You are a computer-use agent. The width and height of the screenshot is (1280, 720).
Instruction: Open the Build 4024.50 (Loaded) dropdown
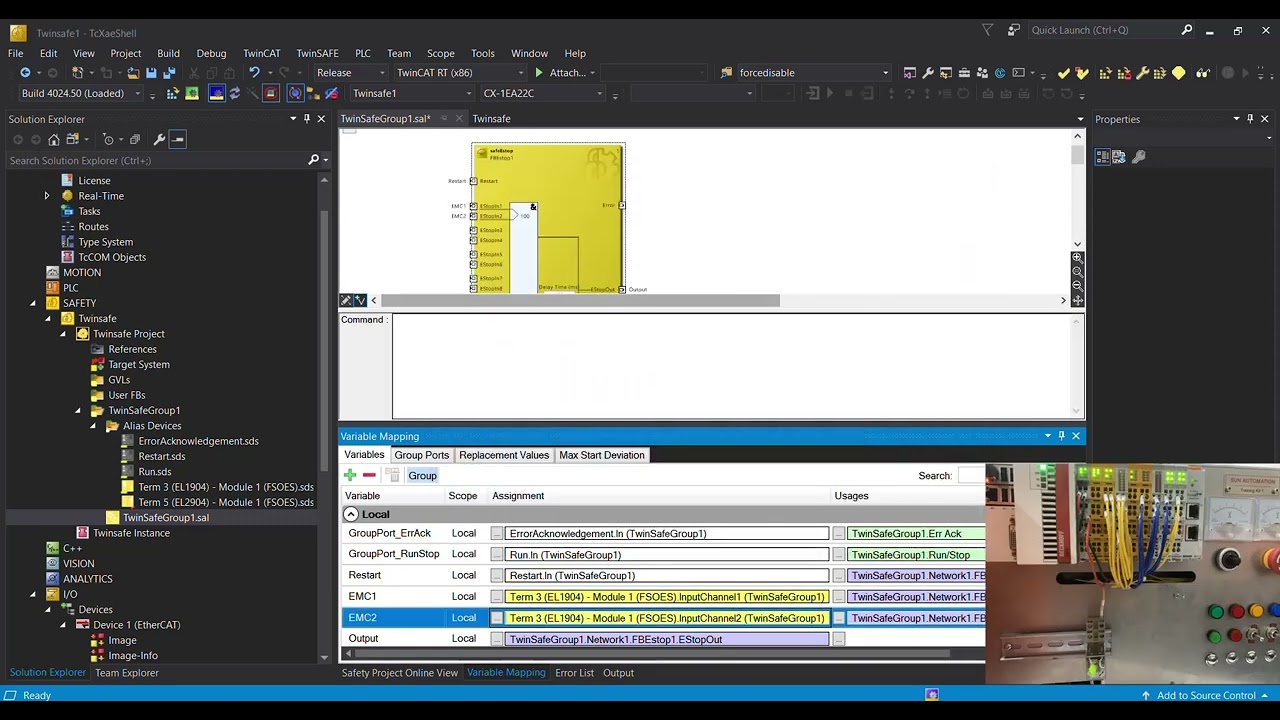pyautogui.click(x=138, y=94)
